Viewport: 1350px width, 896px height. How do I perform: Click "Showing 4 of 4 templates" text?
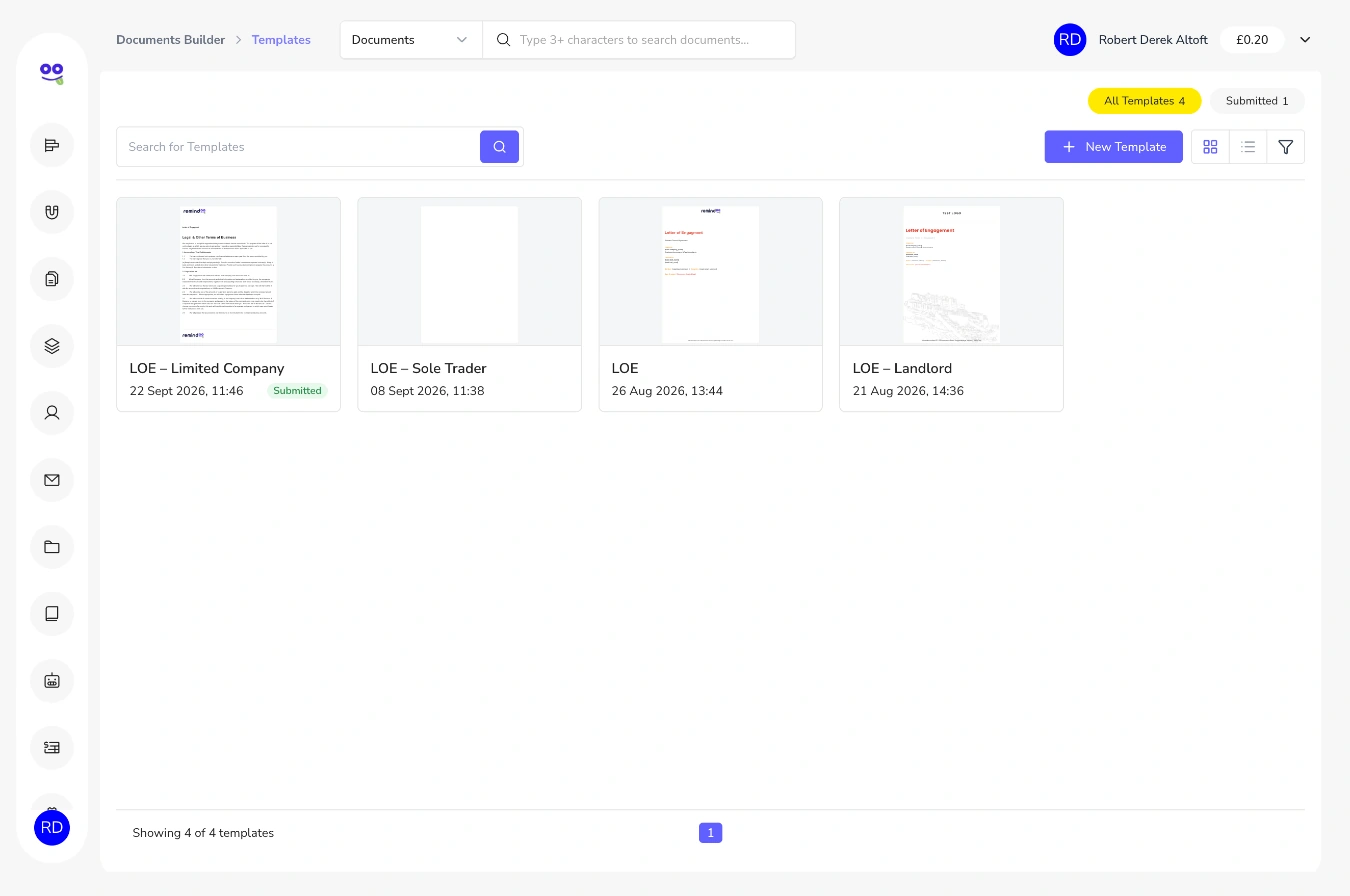[x=203, y=833]
